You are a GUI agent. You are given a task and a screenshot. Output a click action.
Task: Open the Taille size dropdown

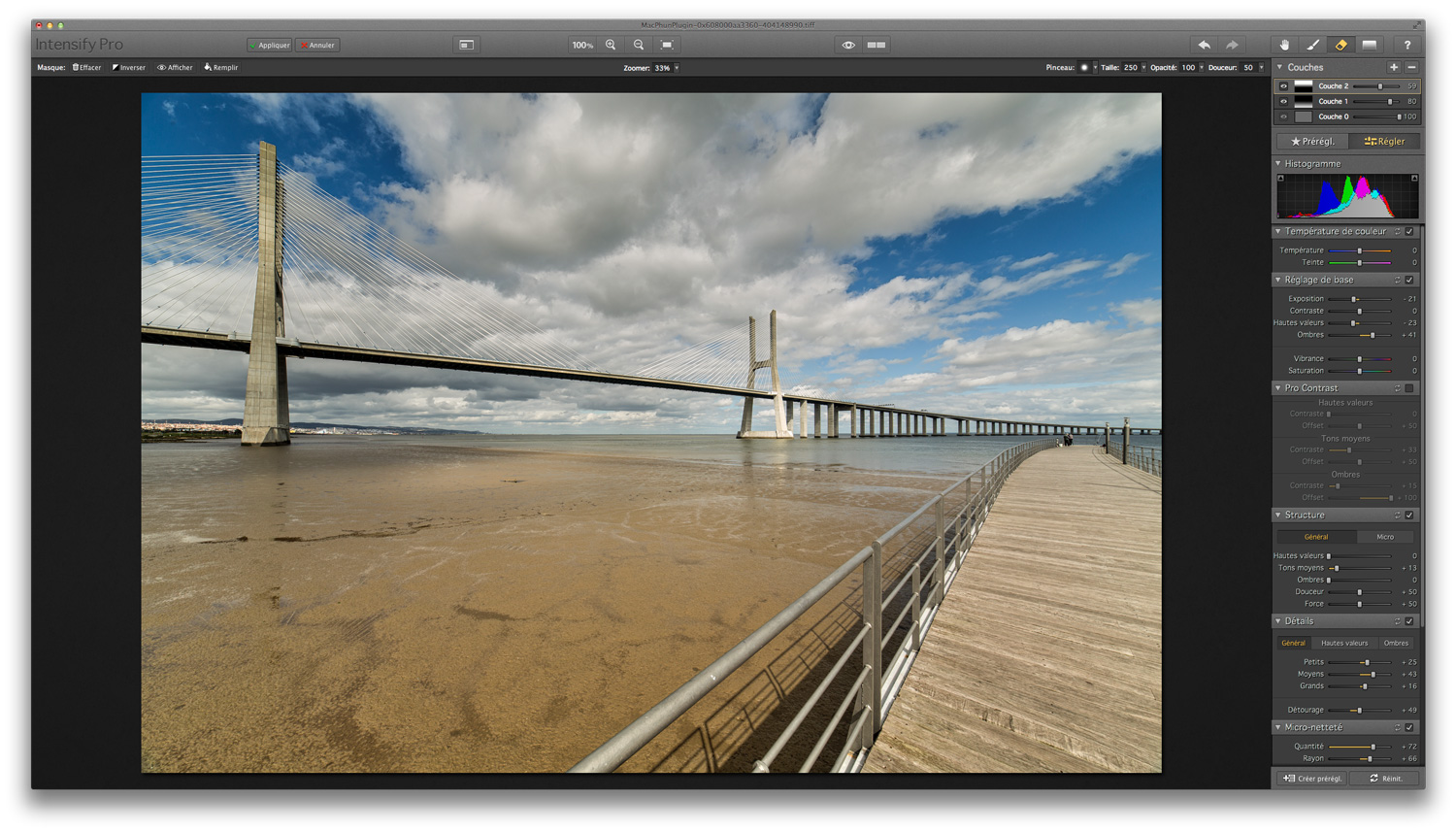(1134, 68)
